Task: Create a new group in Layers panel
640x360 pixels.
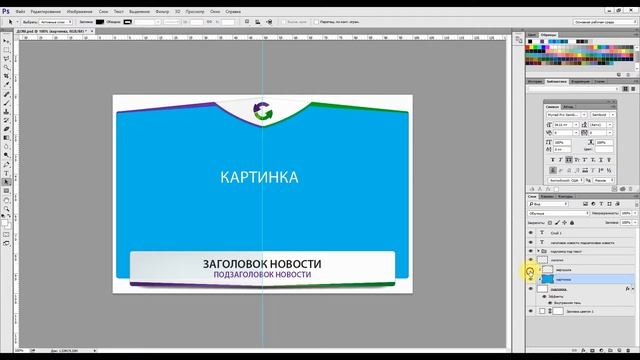Action: (x=610, y=350)
